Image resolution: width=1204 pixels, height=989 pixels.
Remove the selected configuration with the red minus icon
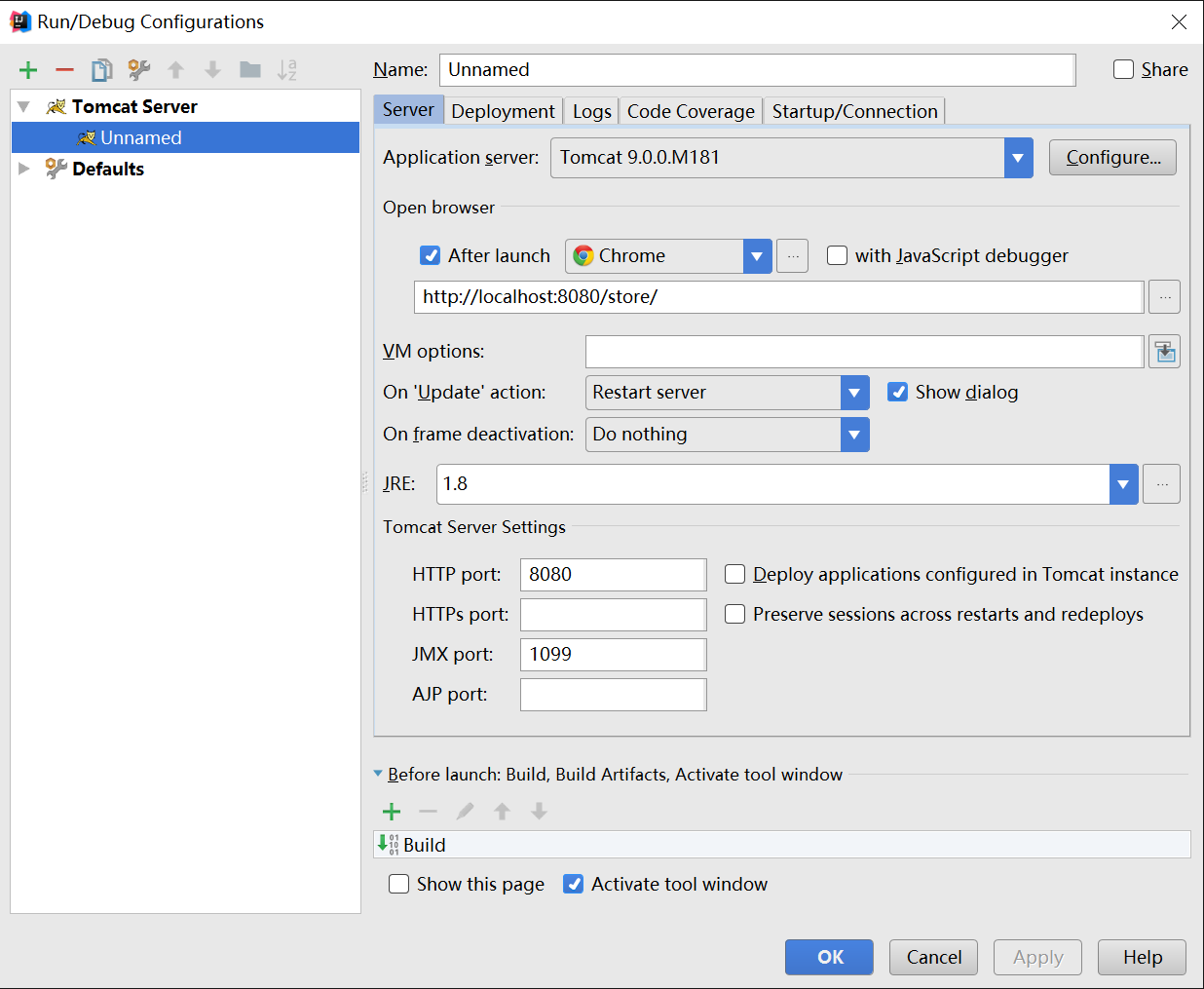click(64, 70)
